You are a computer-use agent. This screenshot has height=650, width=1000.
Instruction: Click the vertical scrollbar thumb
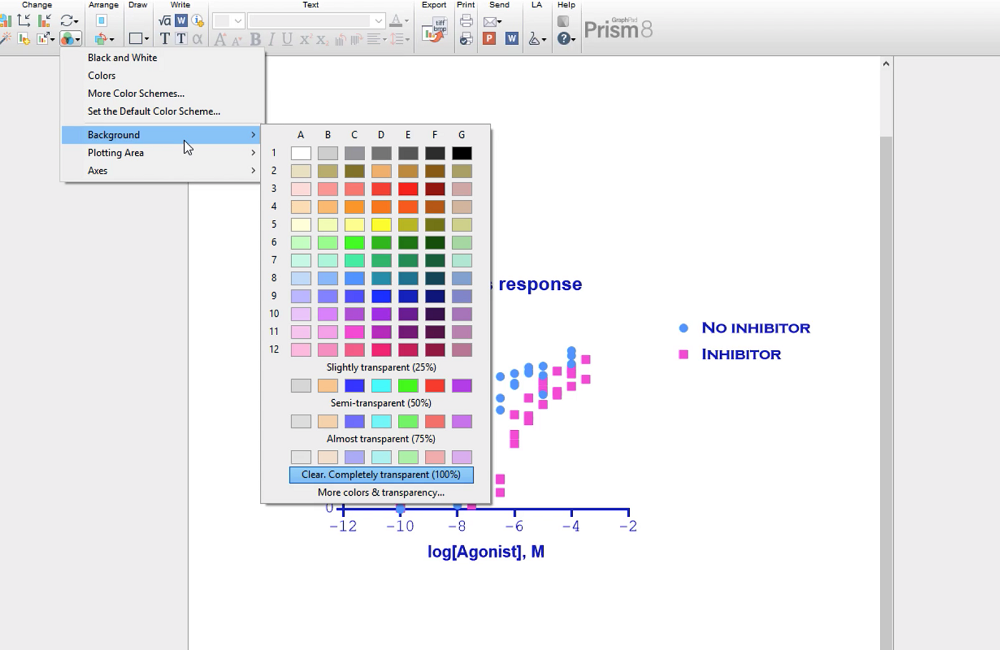click(x=886, y=392)
